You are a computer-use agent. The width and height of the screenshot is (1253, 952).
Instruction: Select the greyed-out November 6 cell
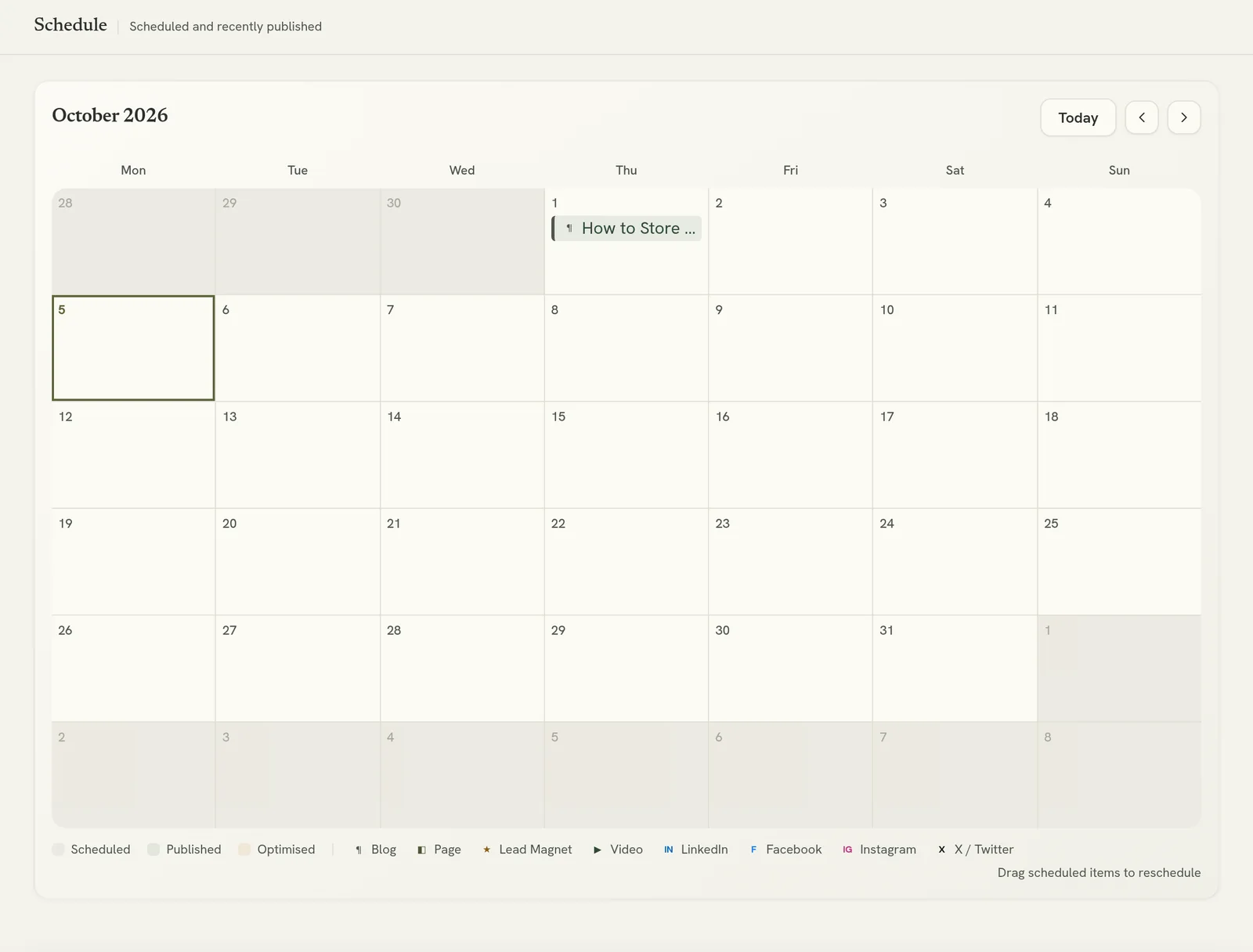(790, 775)
